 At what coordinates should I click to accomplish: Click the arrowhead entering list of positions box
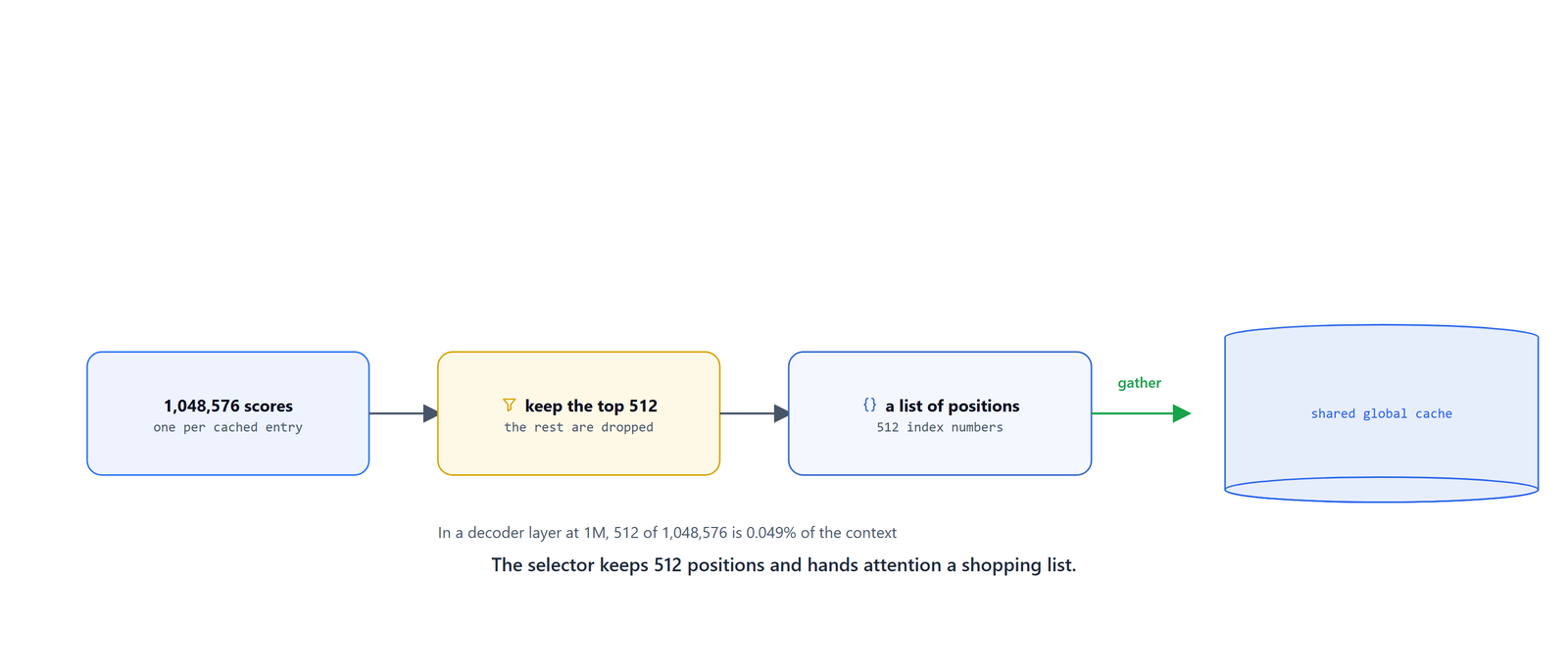tap(781, 413)
